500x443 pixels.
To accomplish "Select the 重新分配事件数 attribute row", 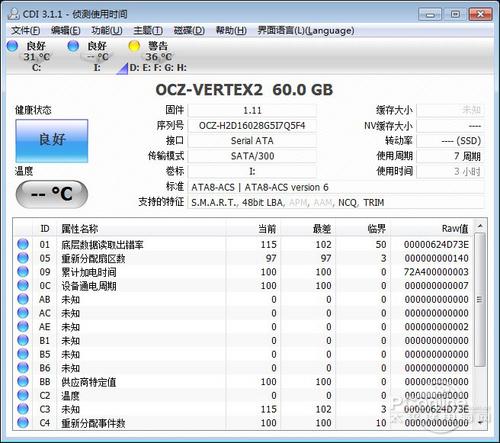I will click(x=243, y=423).
